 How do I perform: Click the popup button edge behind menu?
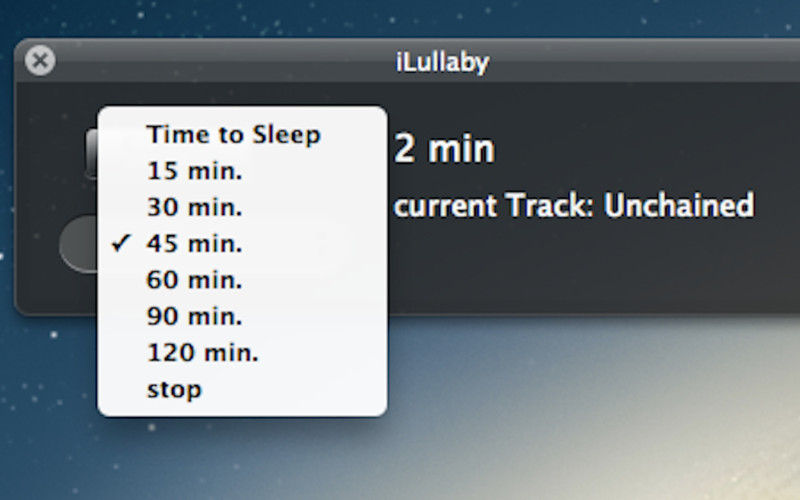pyautogui.click(x=91, y=154)
